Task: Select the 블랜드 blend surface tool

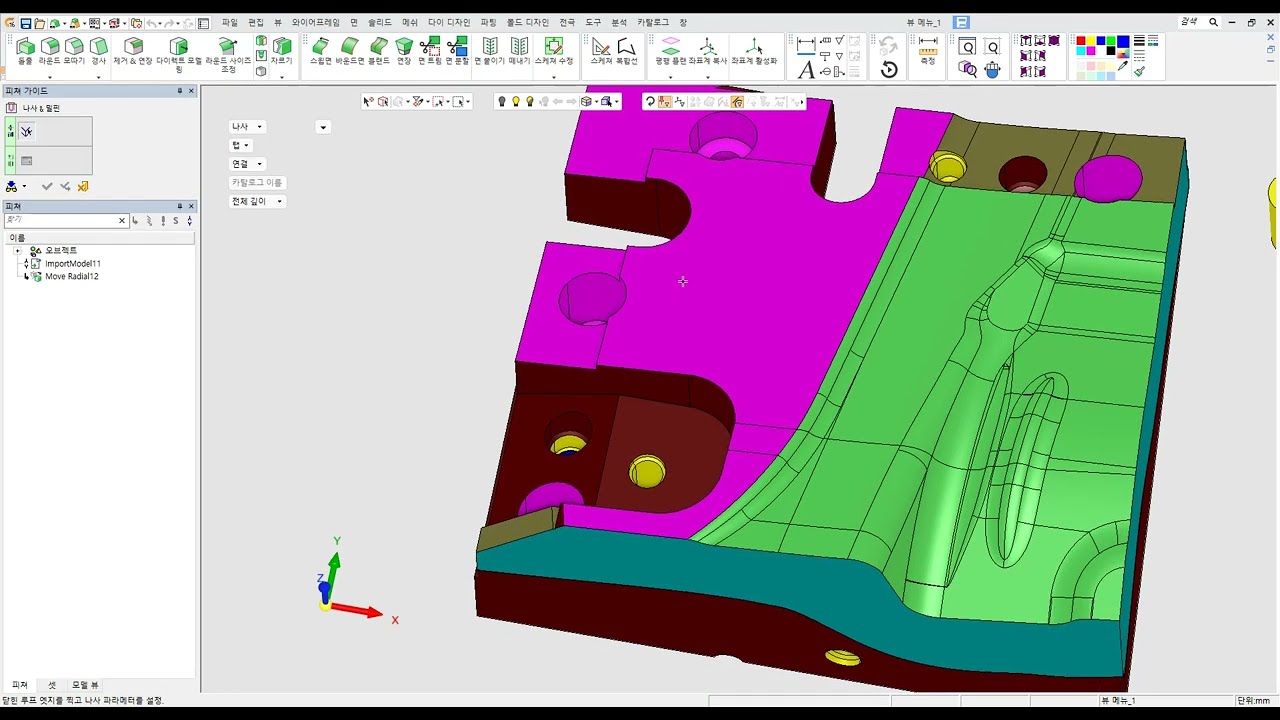Action: (379, 52)
